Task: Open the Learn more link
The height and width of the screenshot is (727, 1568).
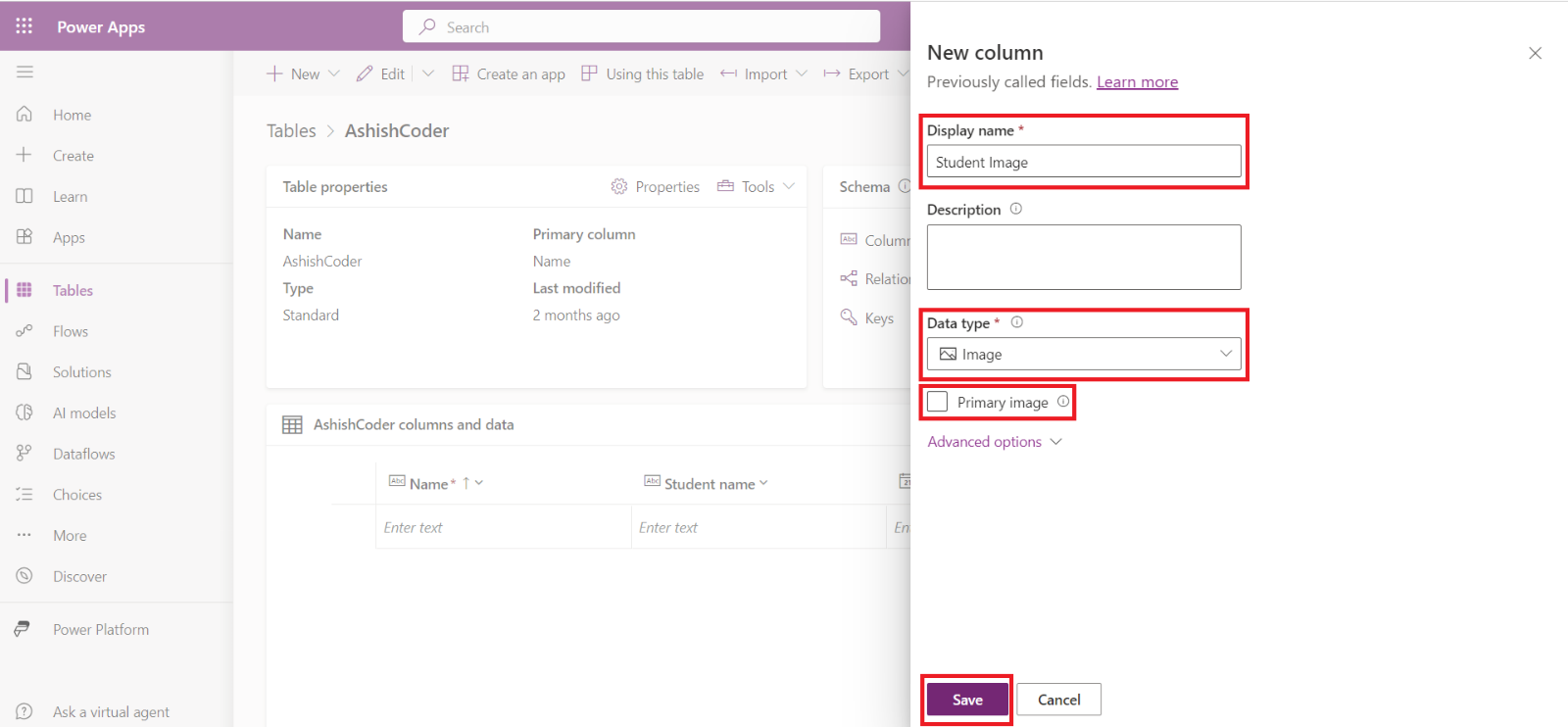Action: click(1137, 82)
